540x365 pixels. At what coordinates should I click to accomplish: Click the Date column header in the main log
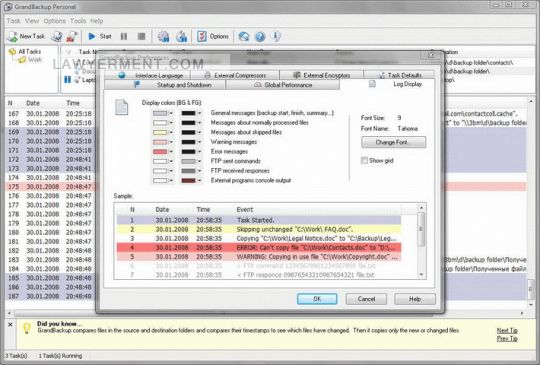coord(33,103)
